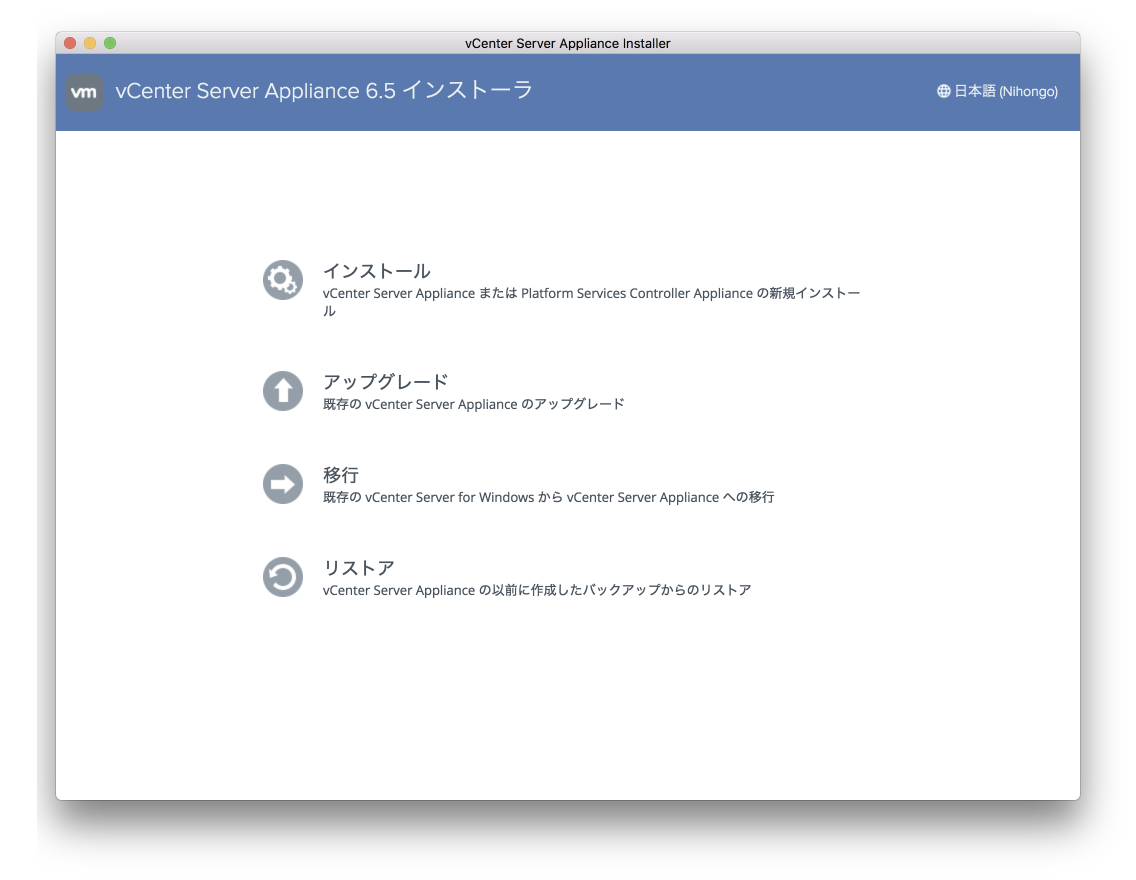Viewport: 1136px width, 880px height.
Task: Click the circular arrow icon for リストア
Action: (x=283, y=577)
